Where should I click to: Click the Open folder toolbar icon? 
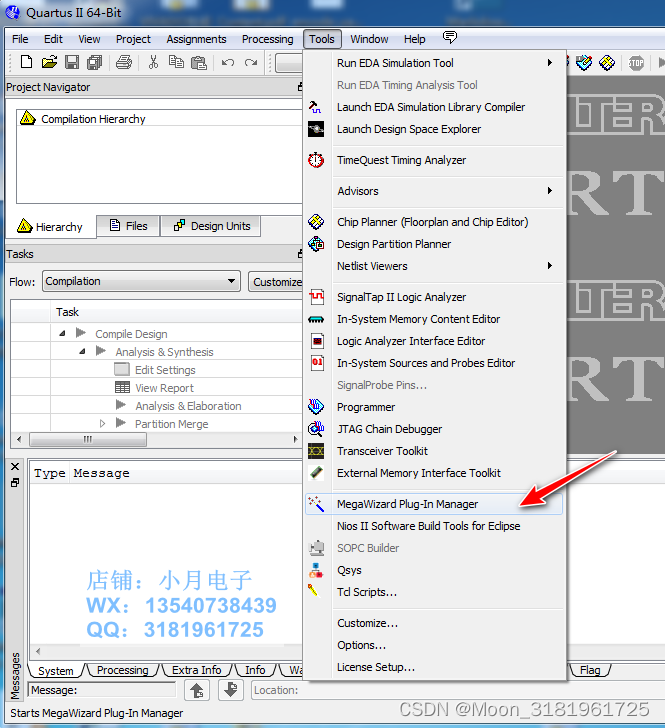49,62
